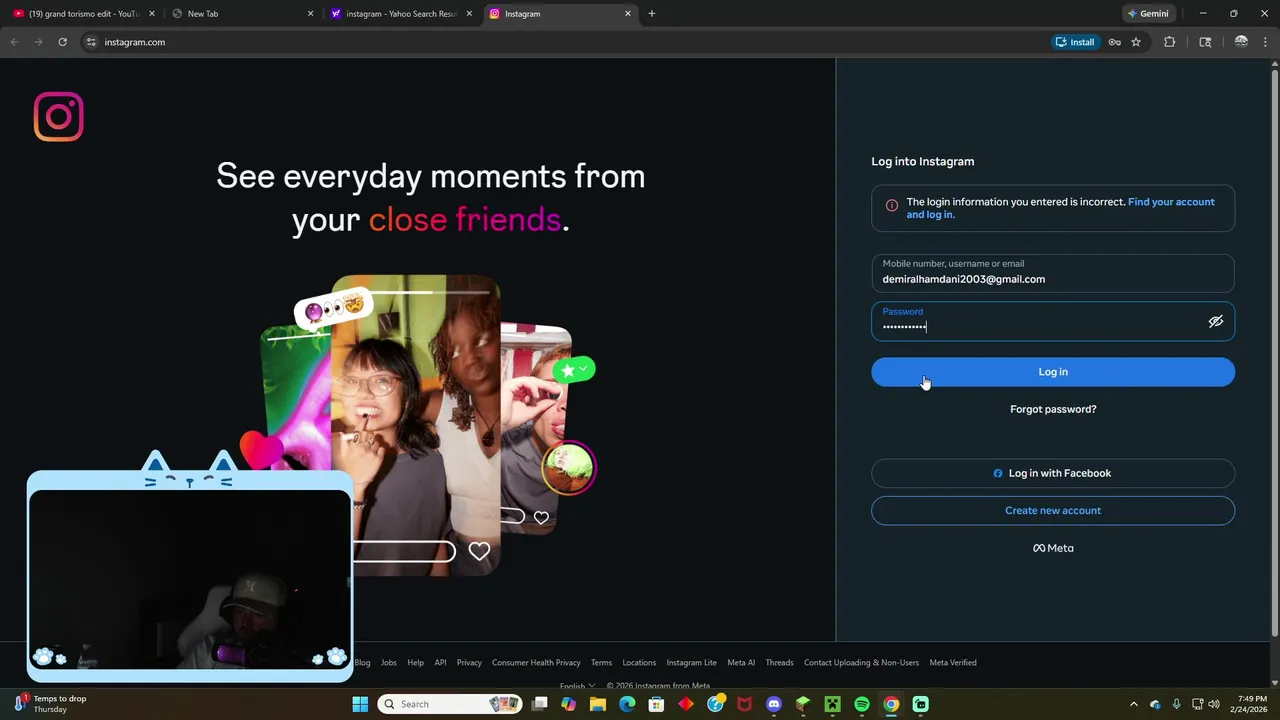
Task: Open the Threads footer link
Action: [779, 662]
